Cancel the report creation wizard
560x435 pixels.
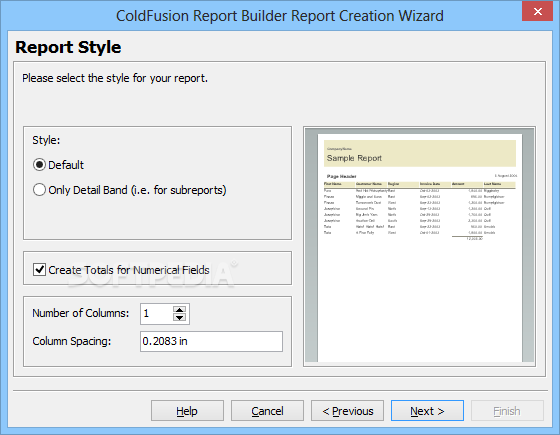click(x=267, y=411)
